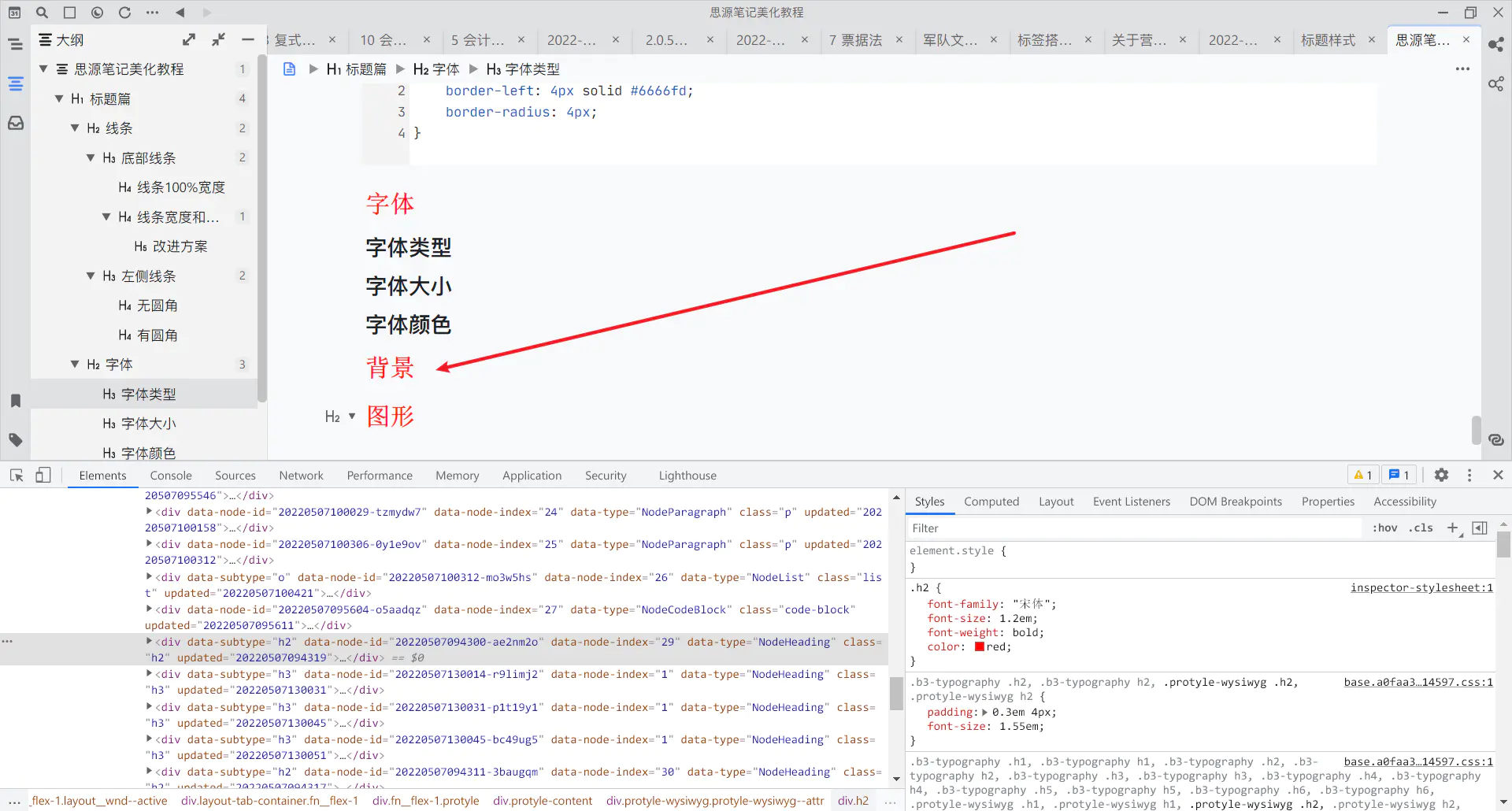This screenshot has height=811, width=1512.
Task: Collapse the H2 线条 outline node
Action: coord(75,128)
